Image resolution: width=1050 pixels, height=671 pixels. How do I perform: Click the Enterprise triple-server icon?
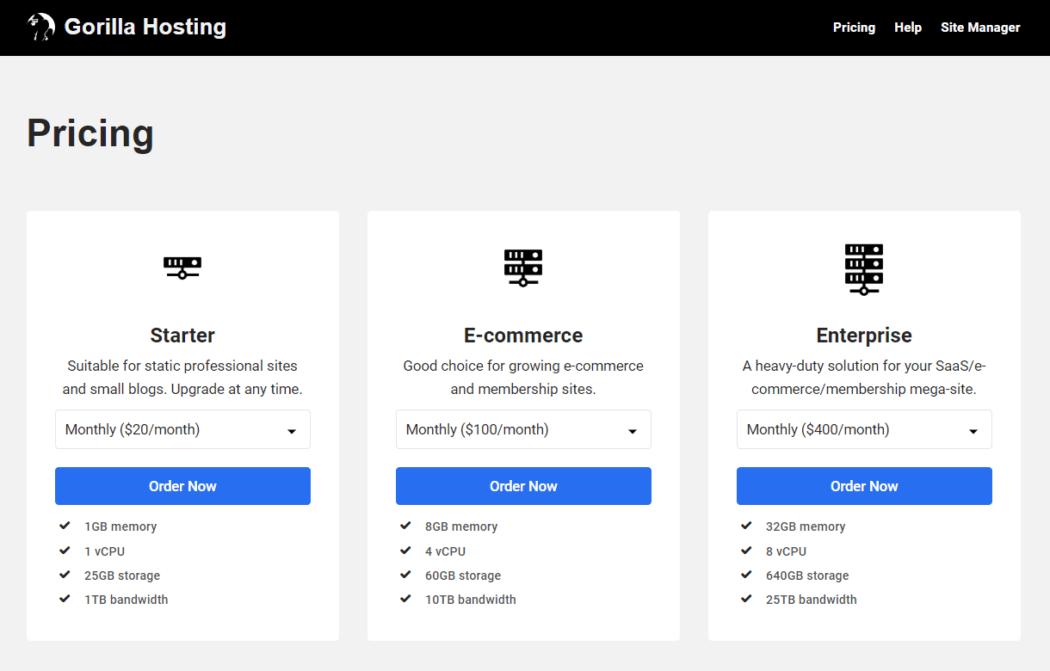(x=864, y=269)
